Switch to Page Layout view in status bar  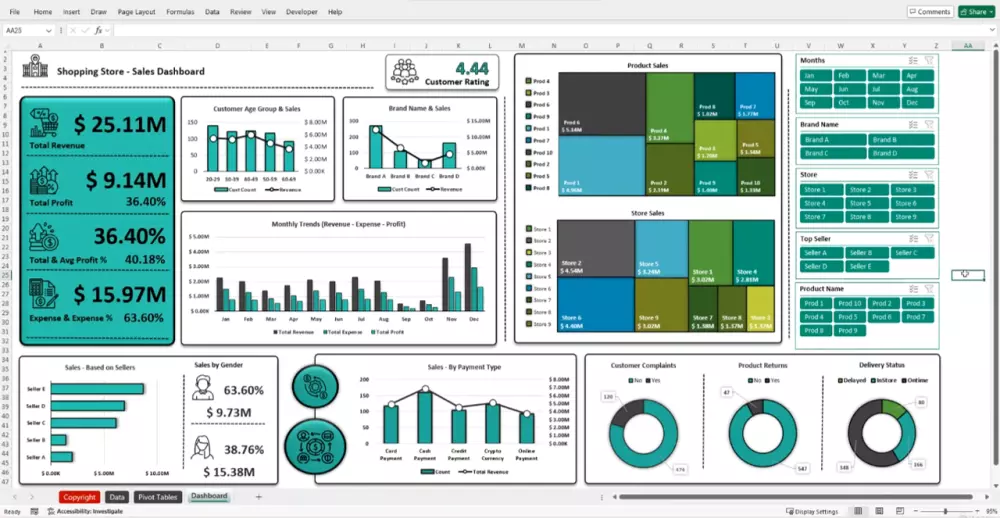tap(879, 511)
